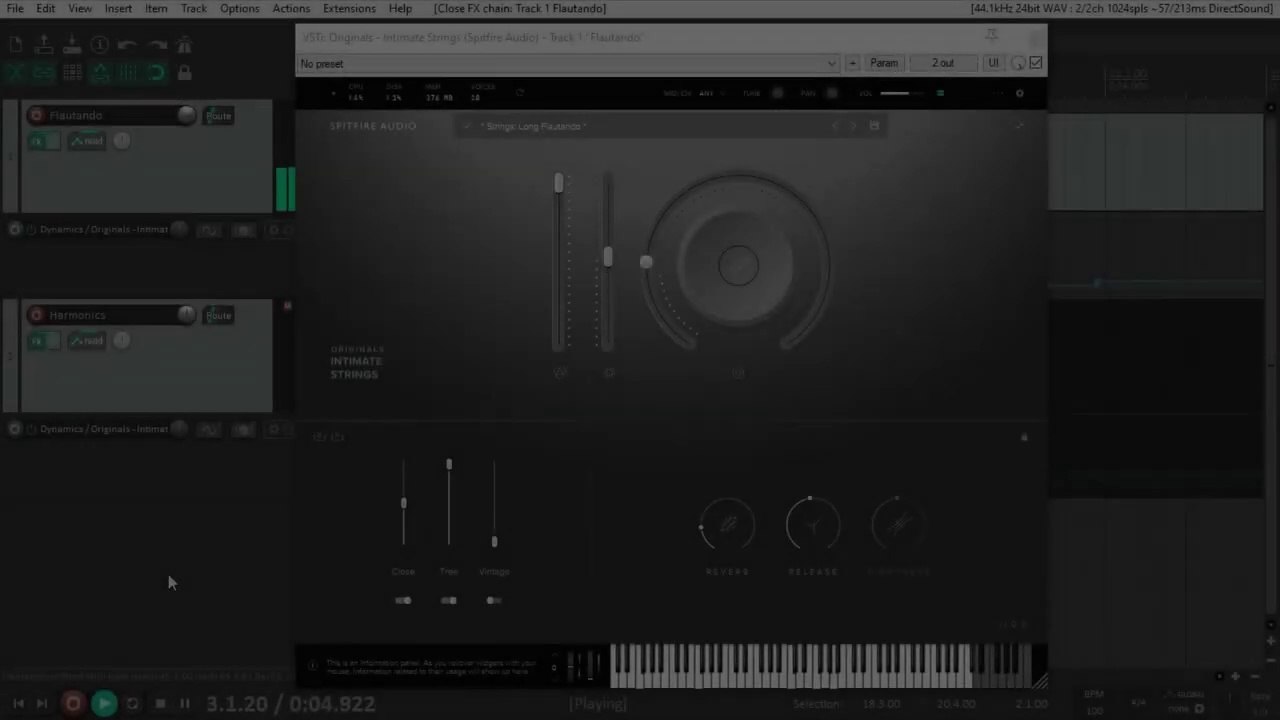Toggle the Close mic switch

tap(403, 601)
